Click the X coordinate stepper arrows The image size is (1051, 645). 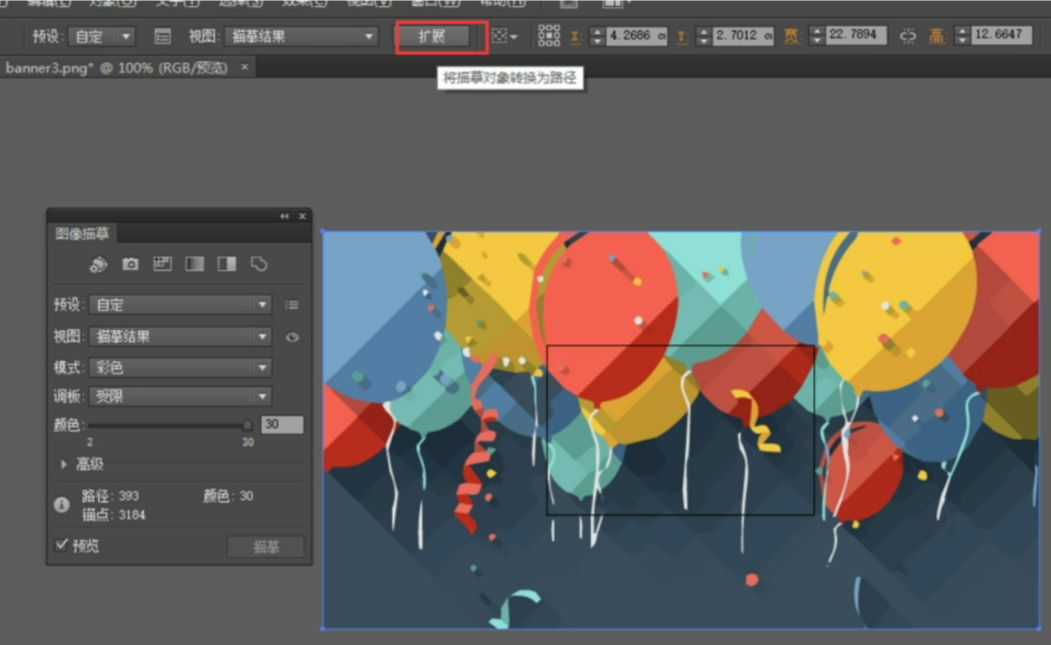(x=597, y=36)
